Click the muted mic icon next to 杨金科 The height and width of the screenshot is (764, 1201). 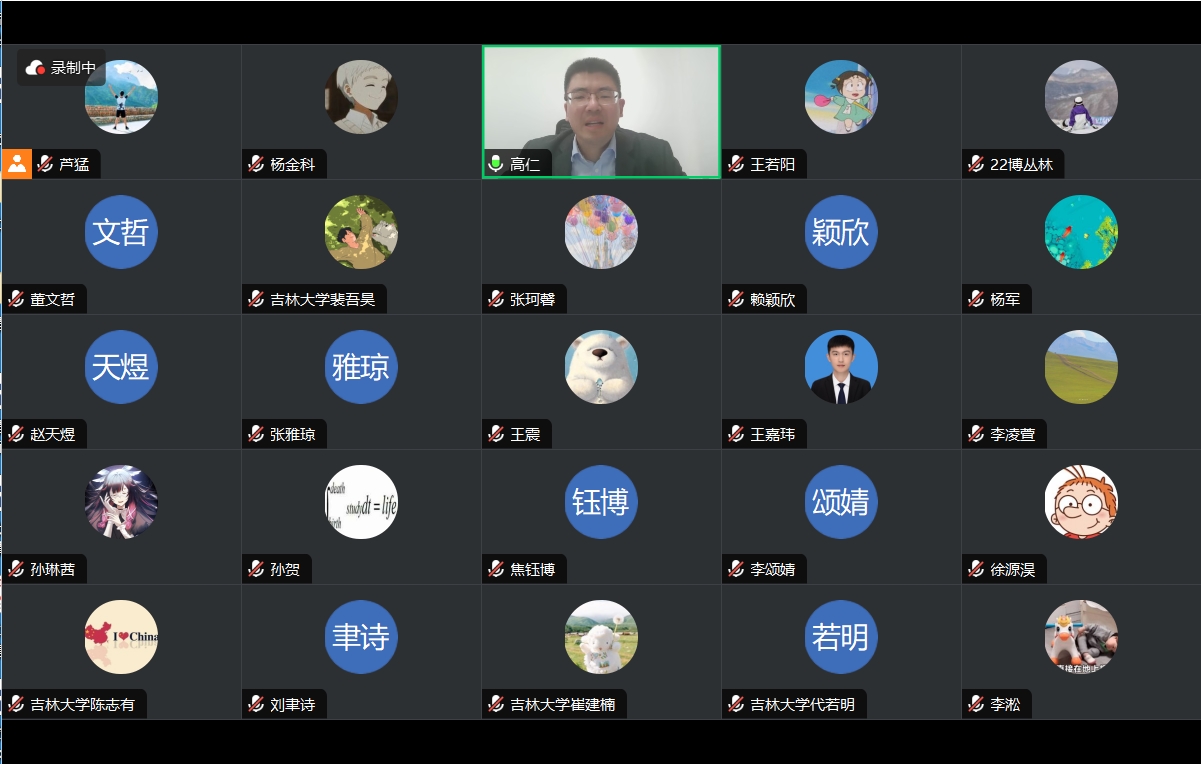256,164
